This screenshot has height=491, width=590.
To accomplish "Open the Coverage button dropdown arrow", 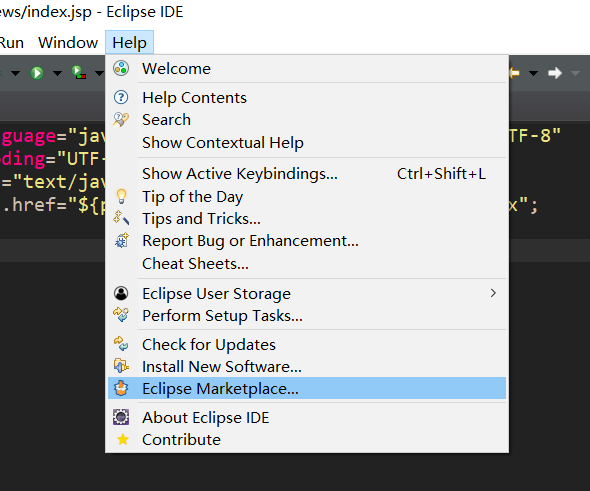I will 99,73.
